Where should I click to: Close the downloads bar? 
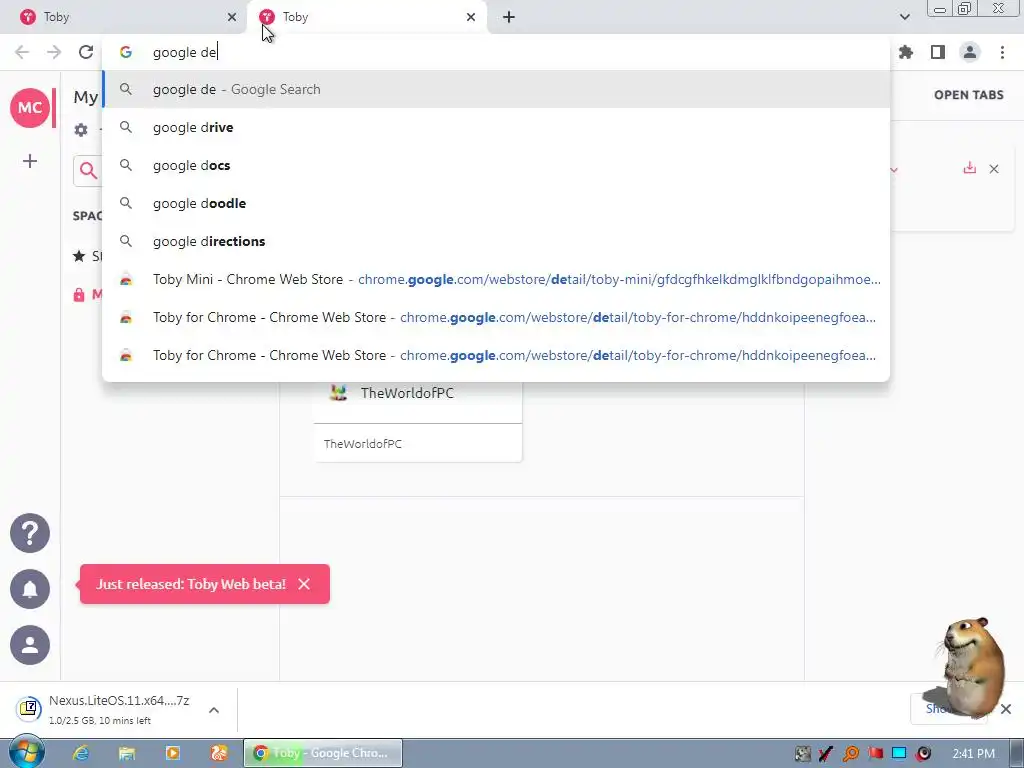[1006, 709]
